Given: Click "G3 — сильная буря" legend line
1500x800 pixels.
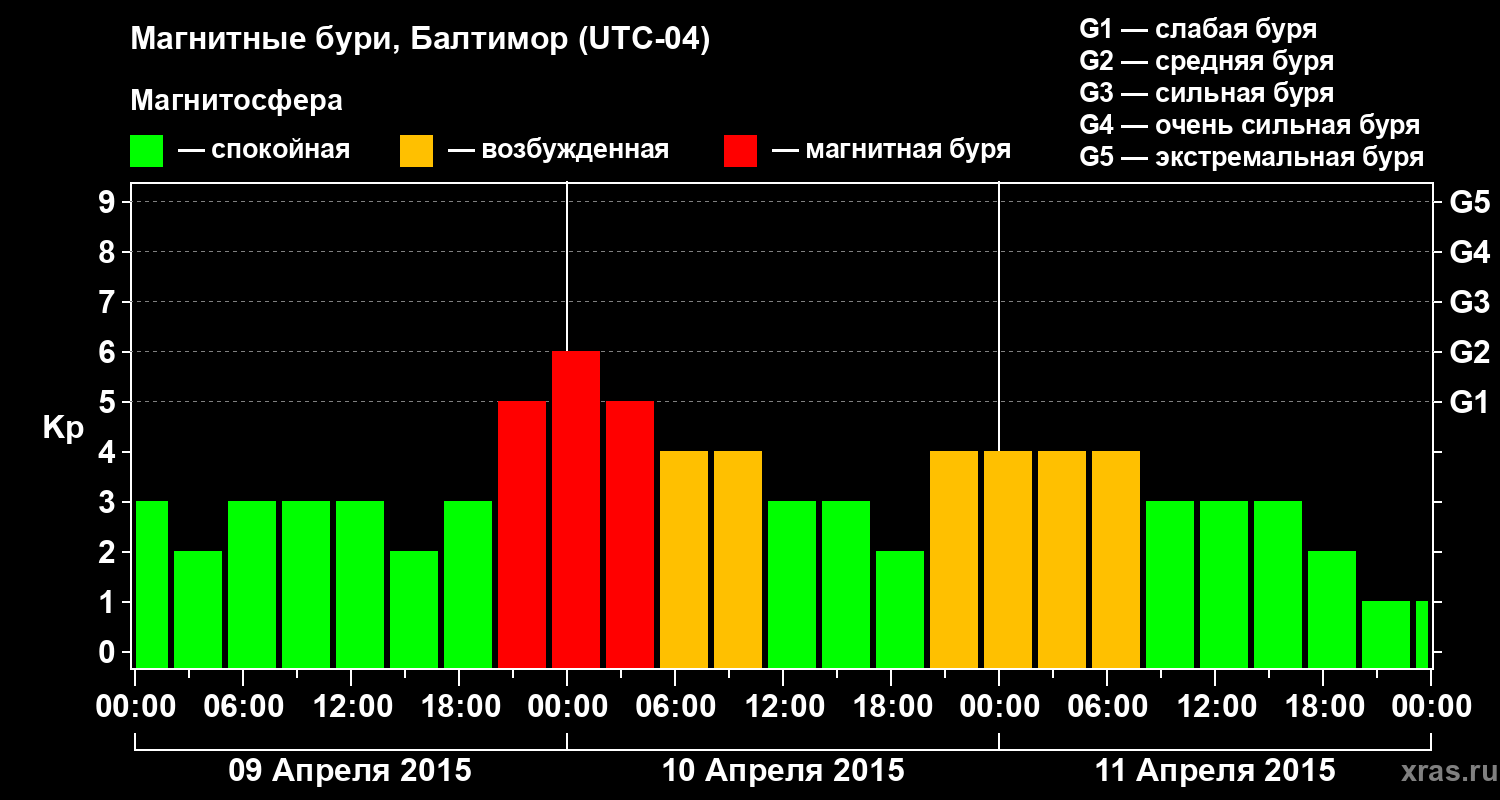Looking at the screenshot, I should (x=1207, y=93).
